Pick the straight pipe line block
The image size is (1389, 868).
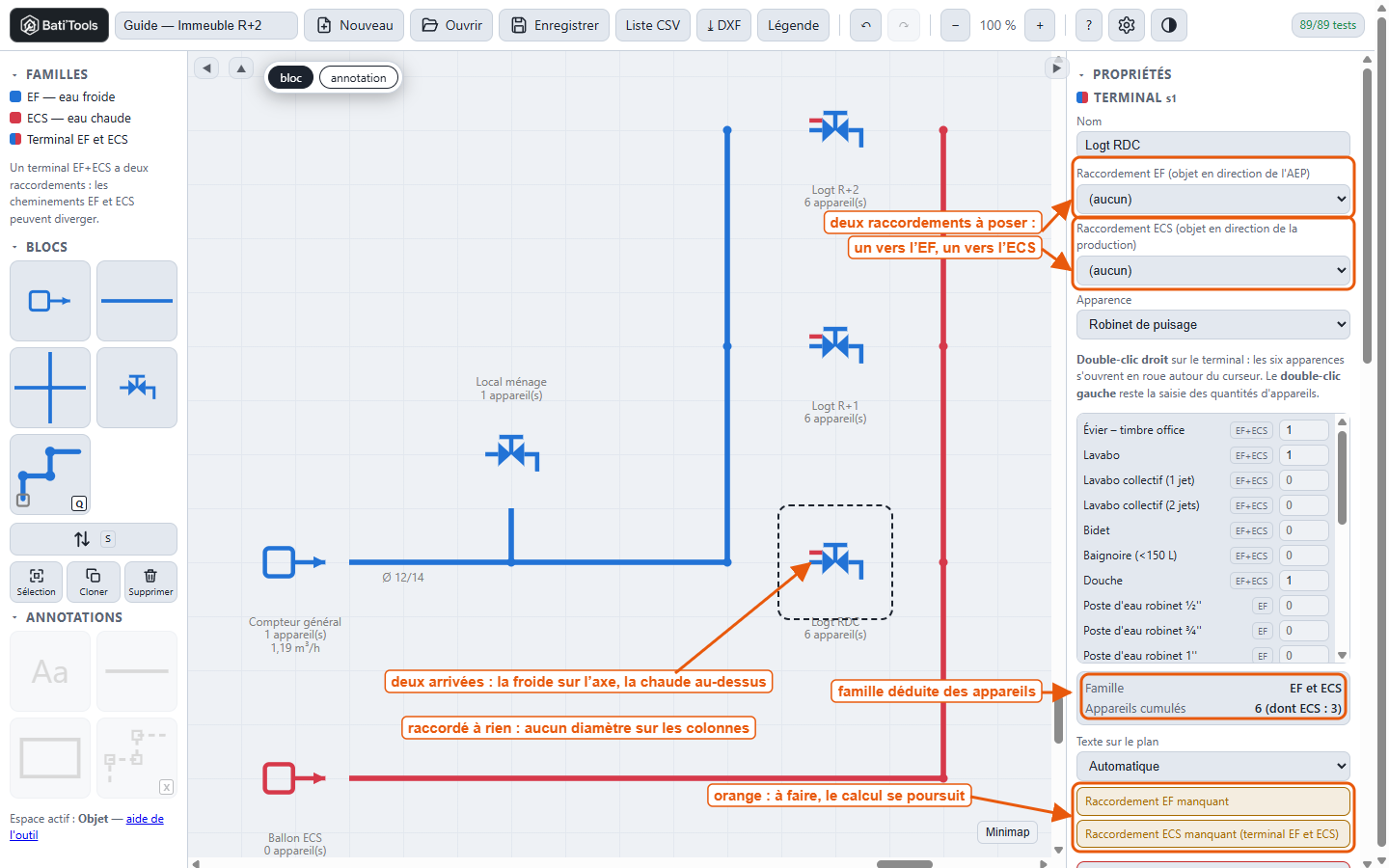click(137, 301)
